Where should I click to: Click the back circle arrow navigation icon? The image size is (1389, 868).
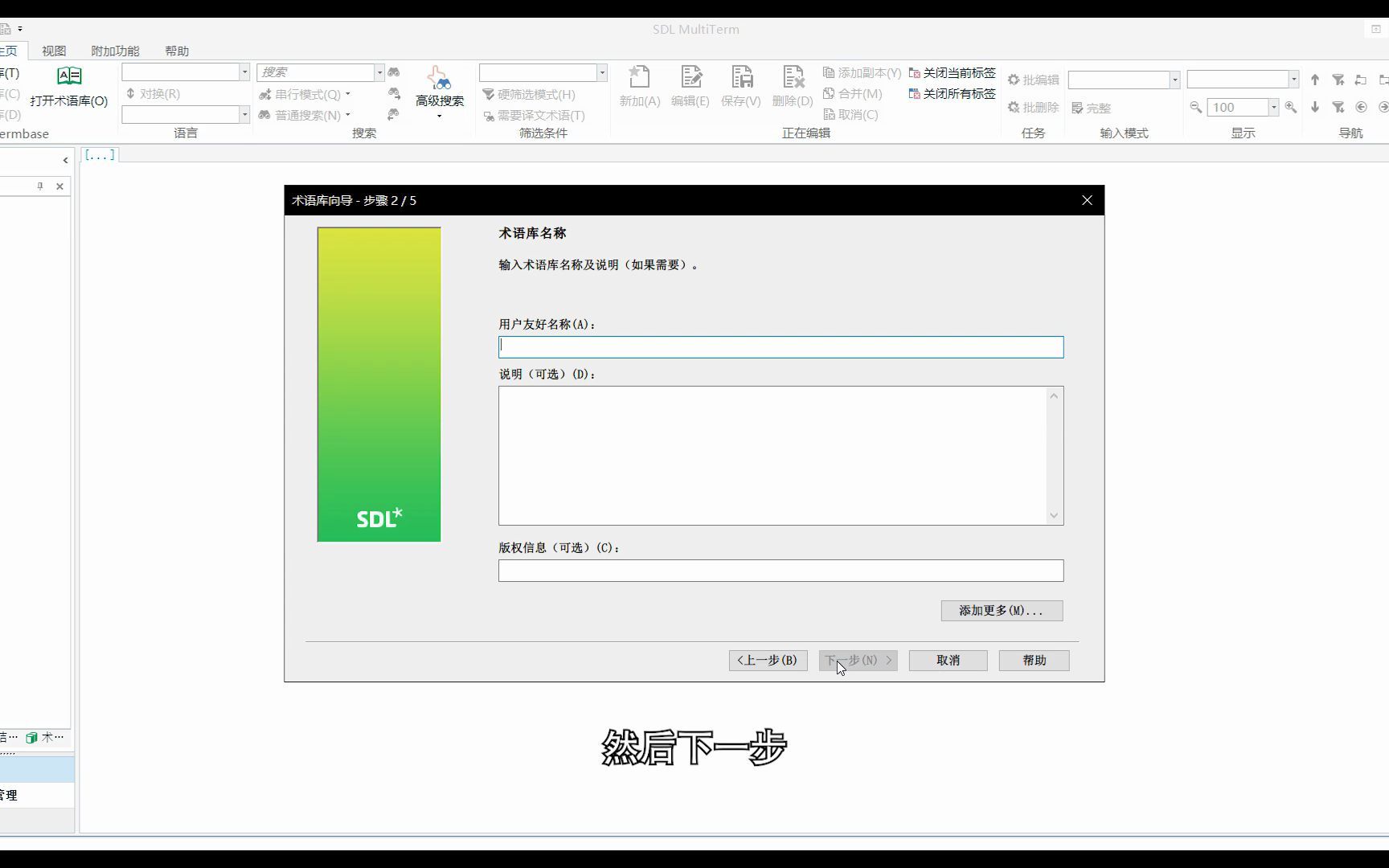(1361, 107)
